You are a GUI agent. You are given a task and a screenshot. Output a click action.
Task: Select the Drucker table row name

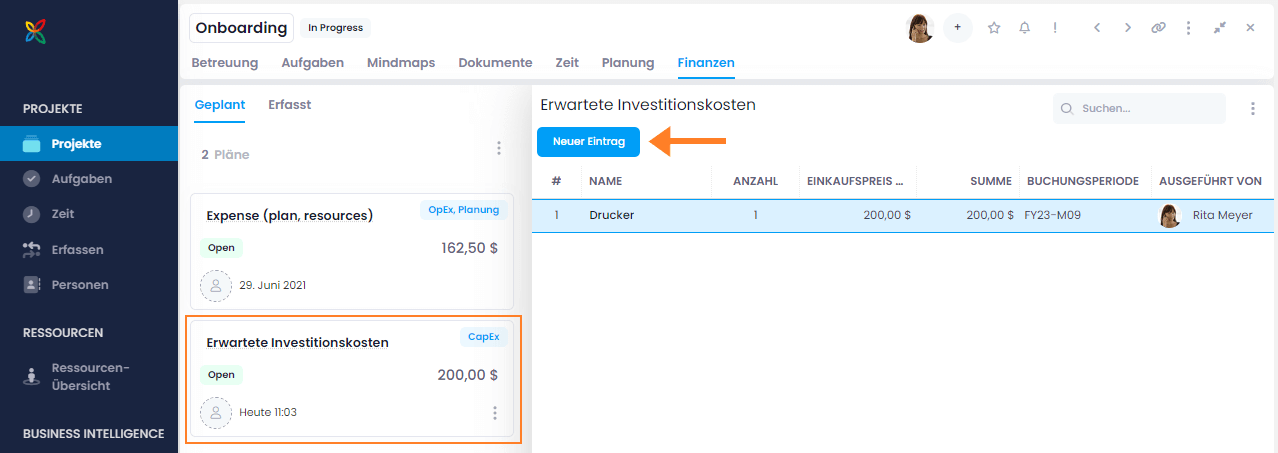click(612, 215)
